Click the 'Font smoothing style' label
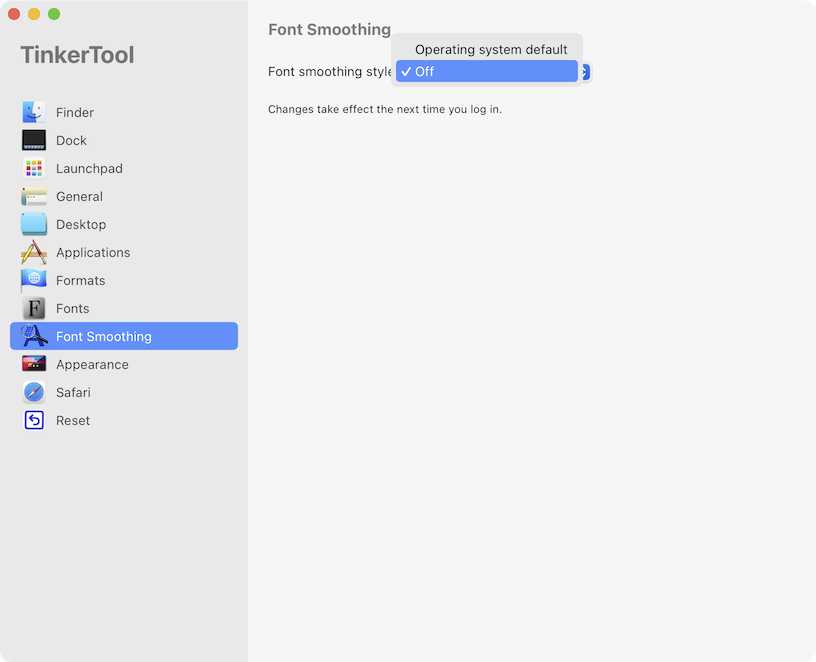 329,72
